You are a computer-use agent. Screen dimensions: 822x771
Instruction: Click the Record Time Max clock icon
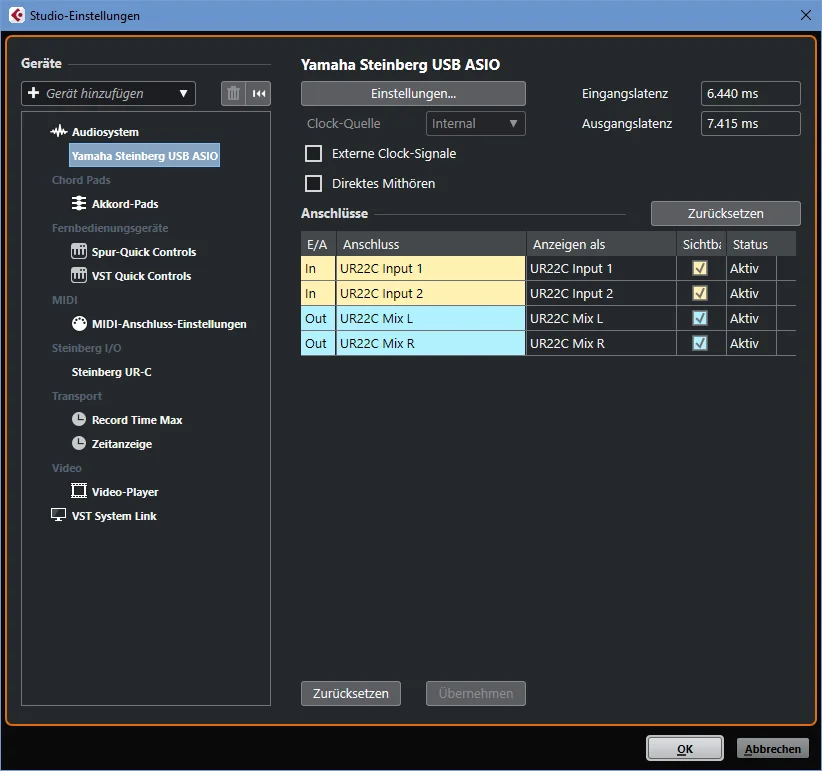point(79,419)
